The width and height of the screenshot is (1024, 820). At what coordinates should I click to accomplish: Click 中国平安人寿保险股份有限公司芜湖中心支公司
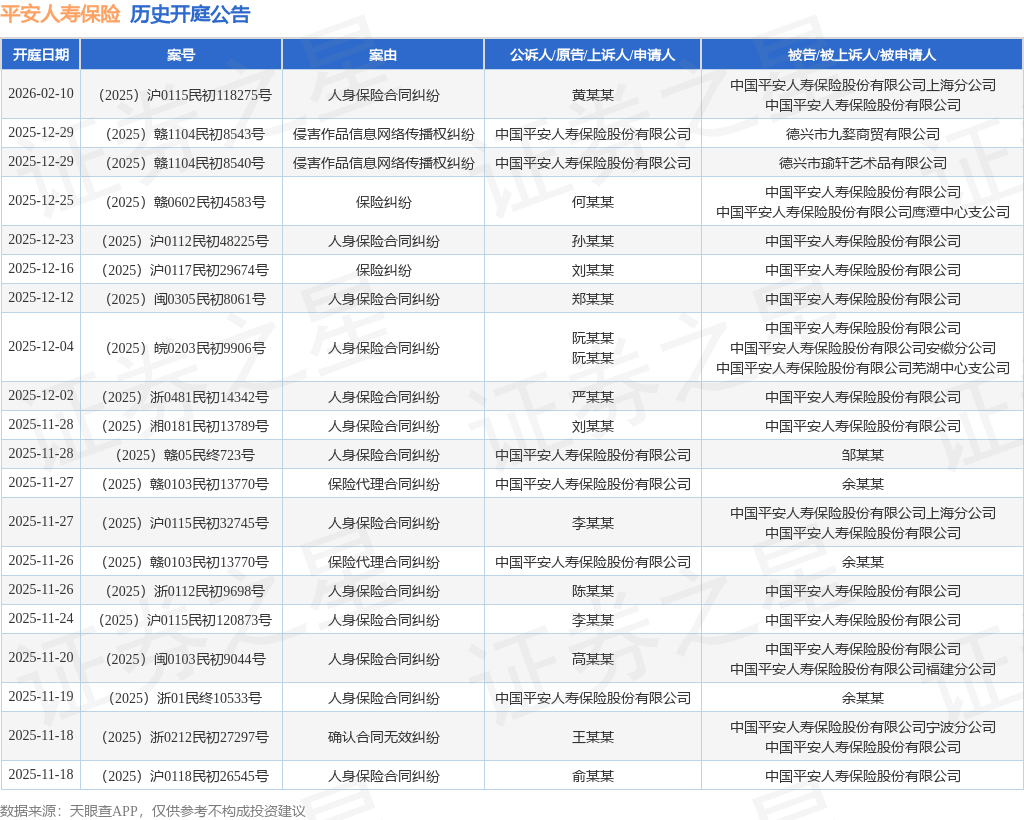click(x=863, y=368)
